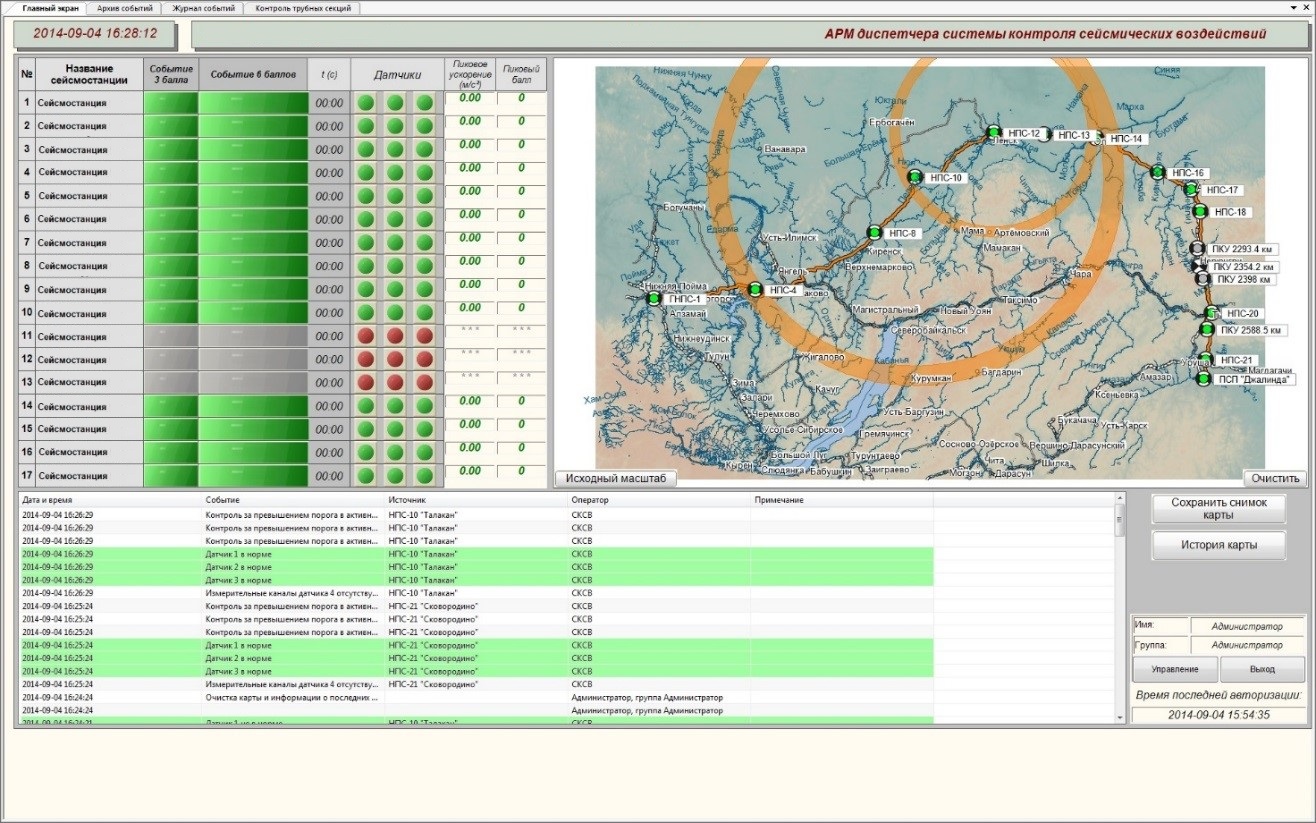Click the last authorization time 2014-09-04 15:54:35

[1218, 715]
